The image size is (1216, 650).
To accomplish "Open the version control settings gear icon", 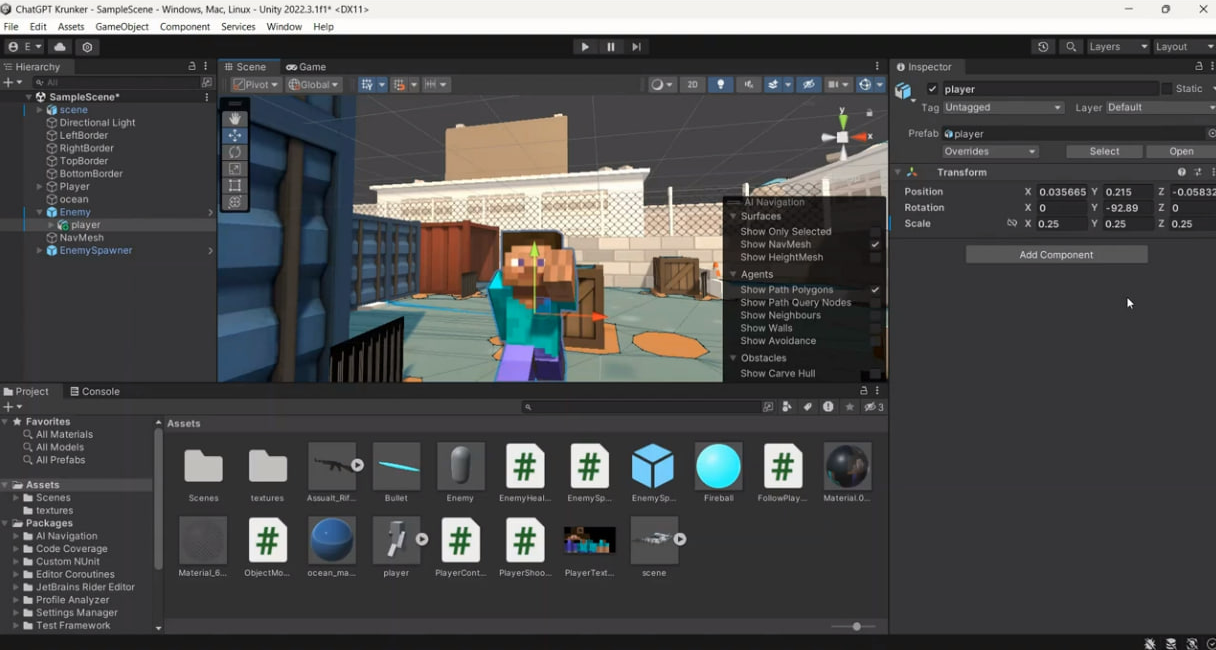I will 87,47.
